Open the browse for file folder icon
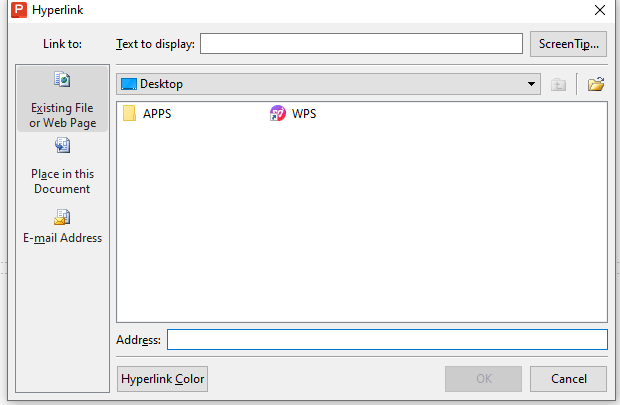 coord(595,84)
